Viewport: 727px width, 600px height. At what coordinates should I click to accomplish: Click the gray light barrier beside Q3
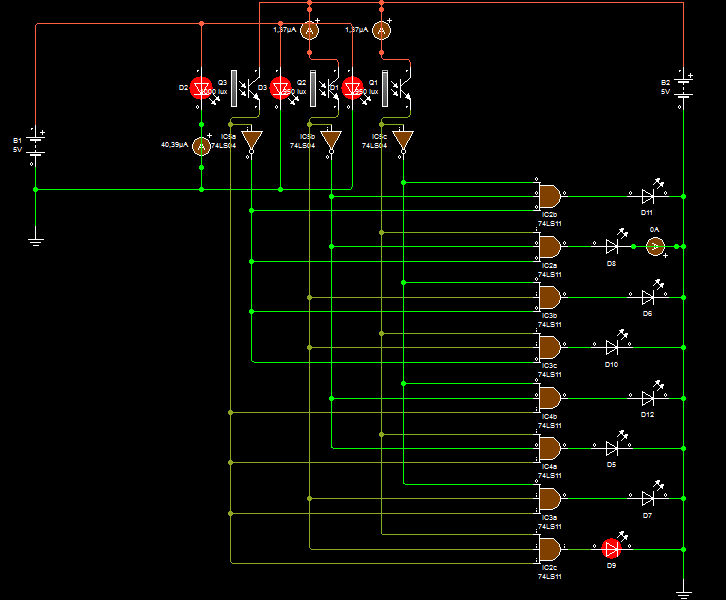click(x=234, y=88)
